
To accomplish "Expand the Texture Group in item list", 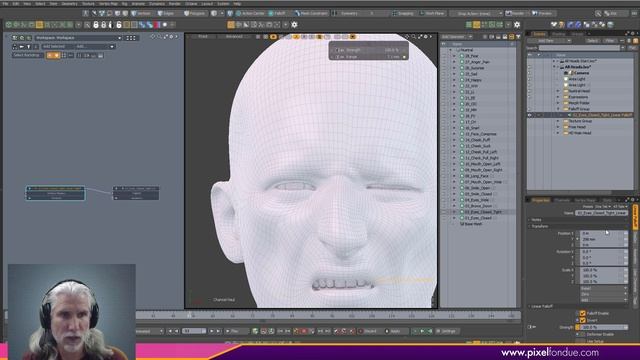I will [x=558, y=121].
